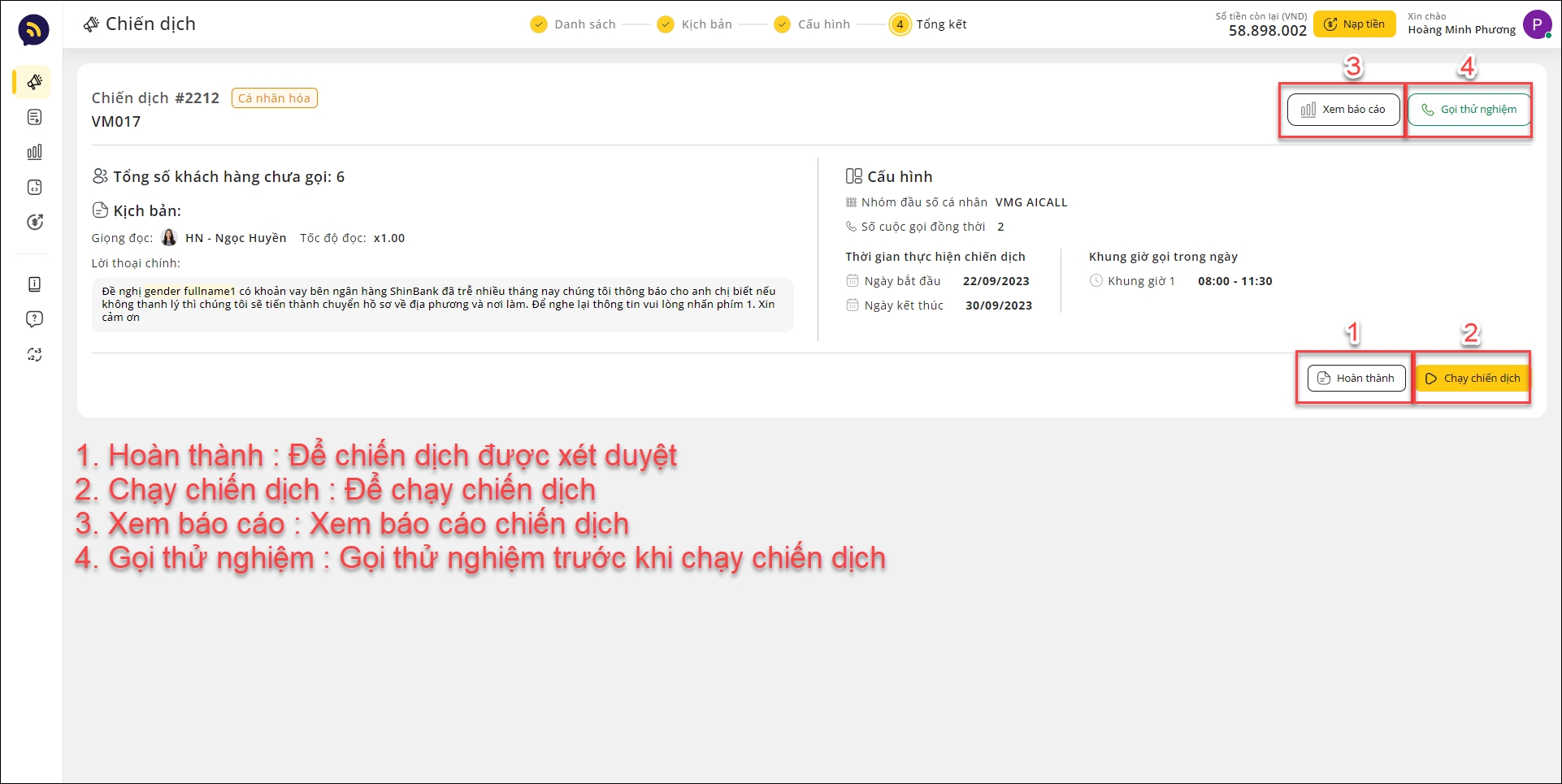Open the bar chart reports sidebar icon
1562x784 pixels.
[34, 152]
